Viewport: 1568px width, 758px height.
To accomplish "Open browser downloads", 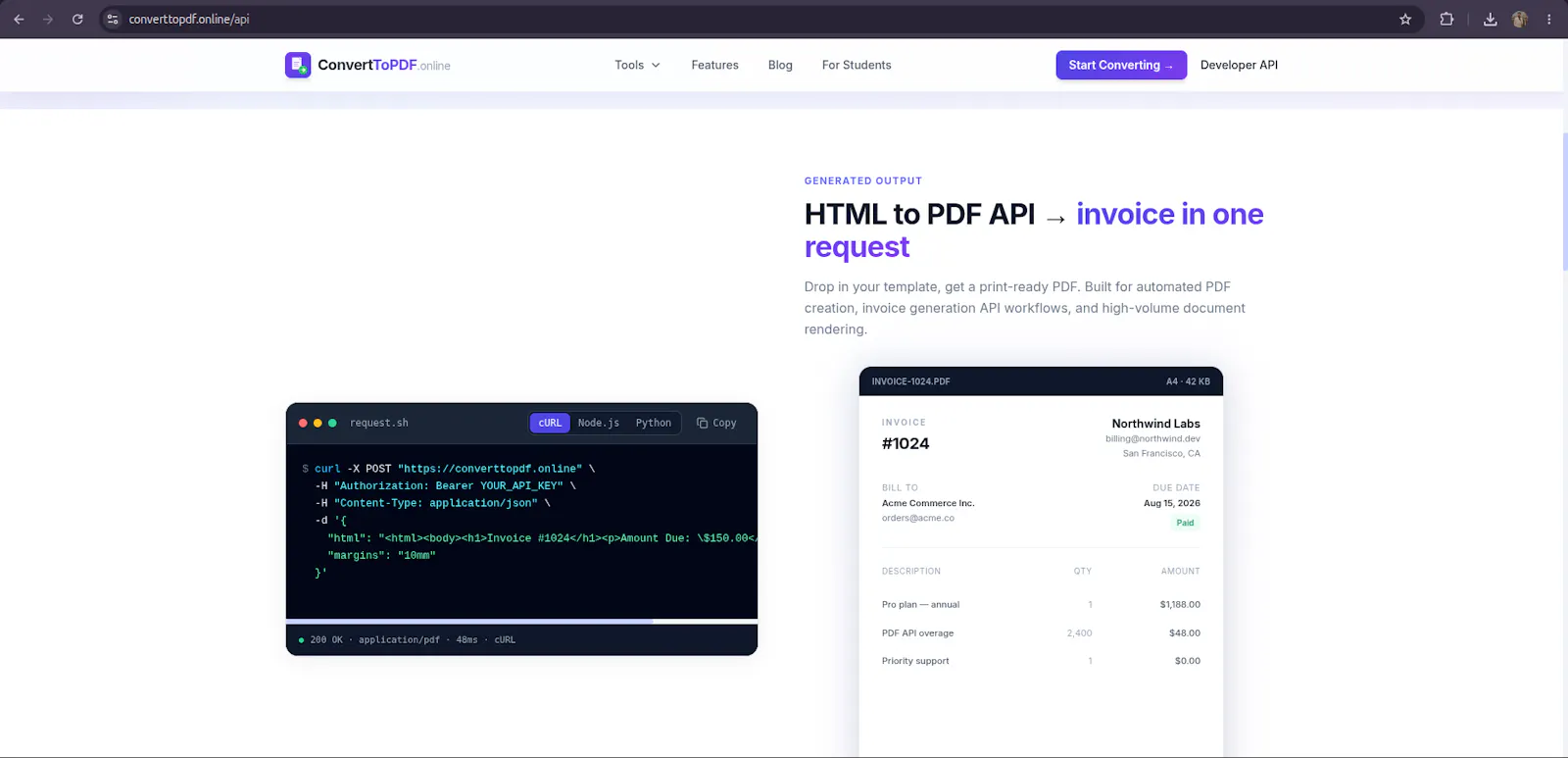I will (x=1490, y=19).
